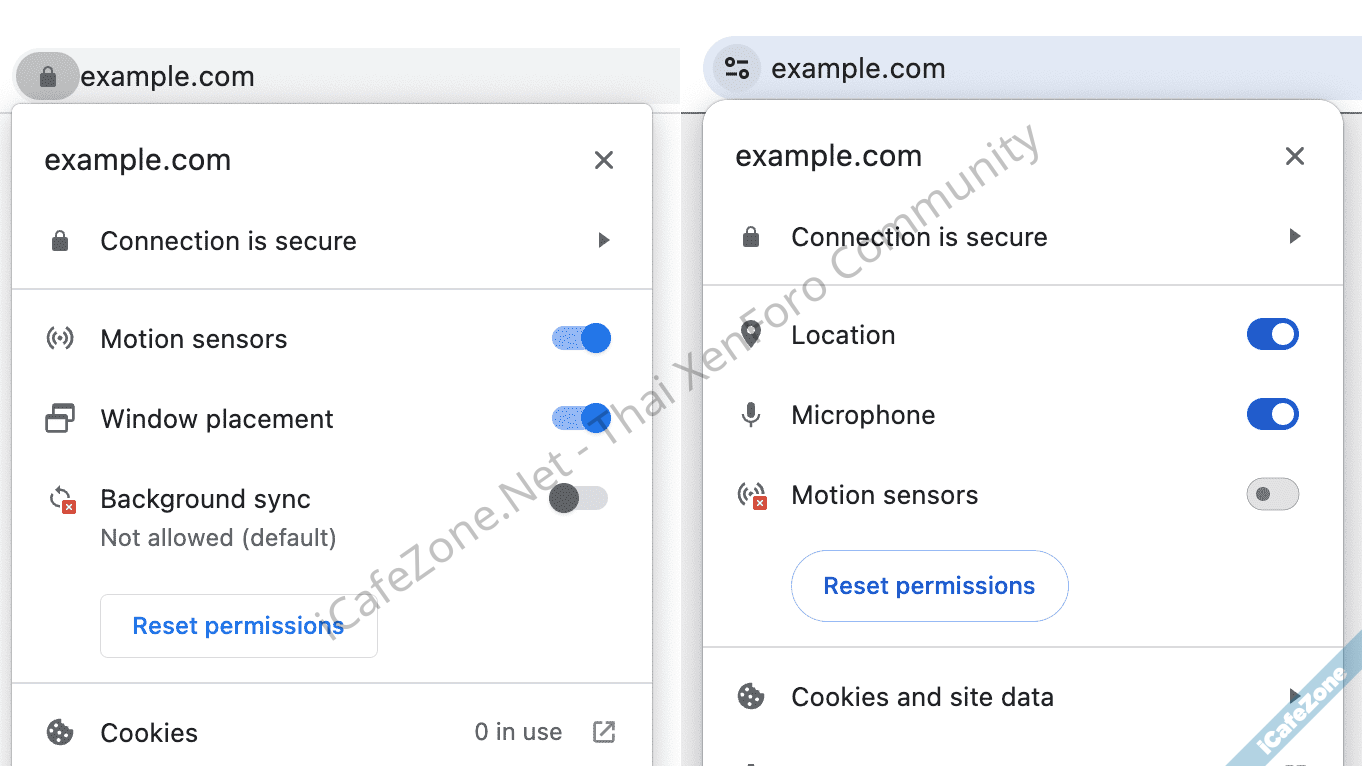Open Cookies via the external link icon
This screenshot has width=1362, height=766.
tap(604, 732)
